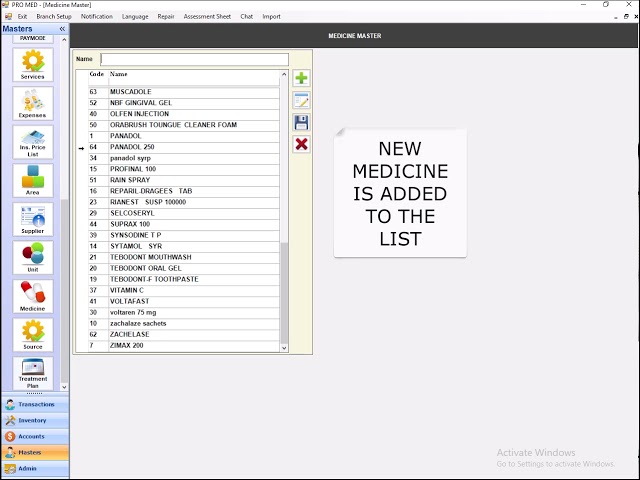Screen dimensions: 640x480
Task: Open the Repair menu
Action: click(166, 16)
